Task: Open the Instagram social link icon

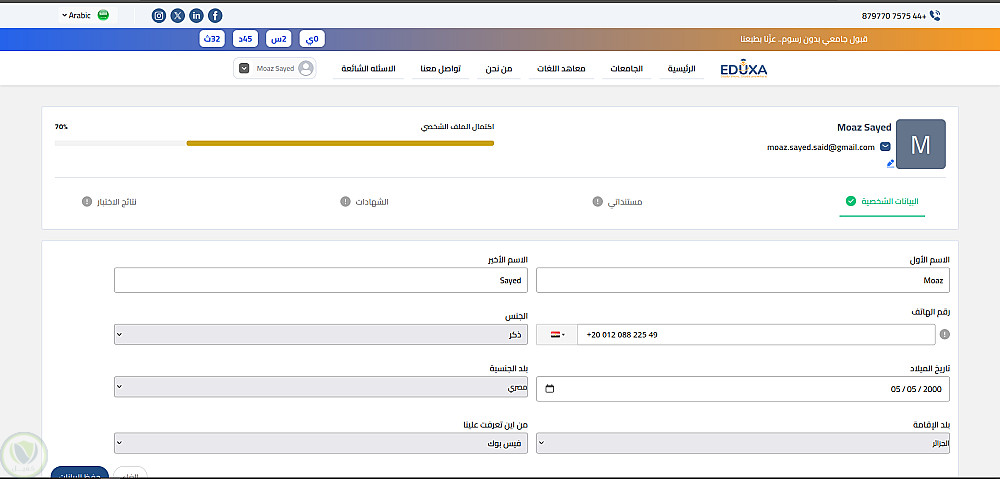Action: click(159, 16)
